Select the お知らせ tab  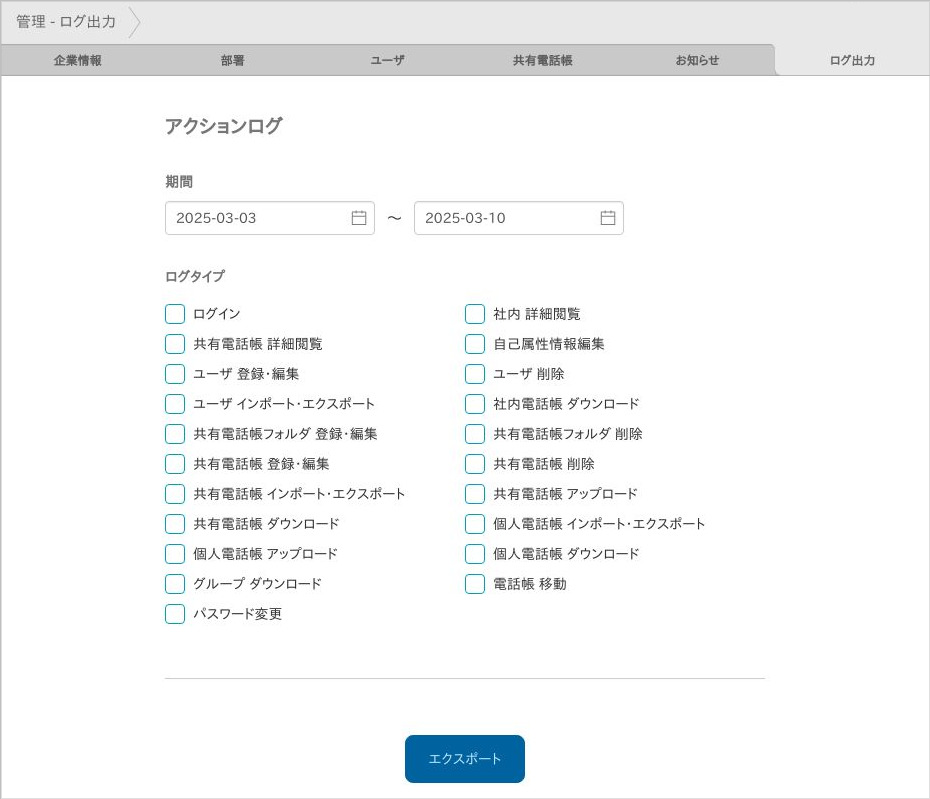698,60
